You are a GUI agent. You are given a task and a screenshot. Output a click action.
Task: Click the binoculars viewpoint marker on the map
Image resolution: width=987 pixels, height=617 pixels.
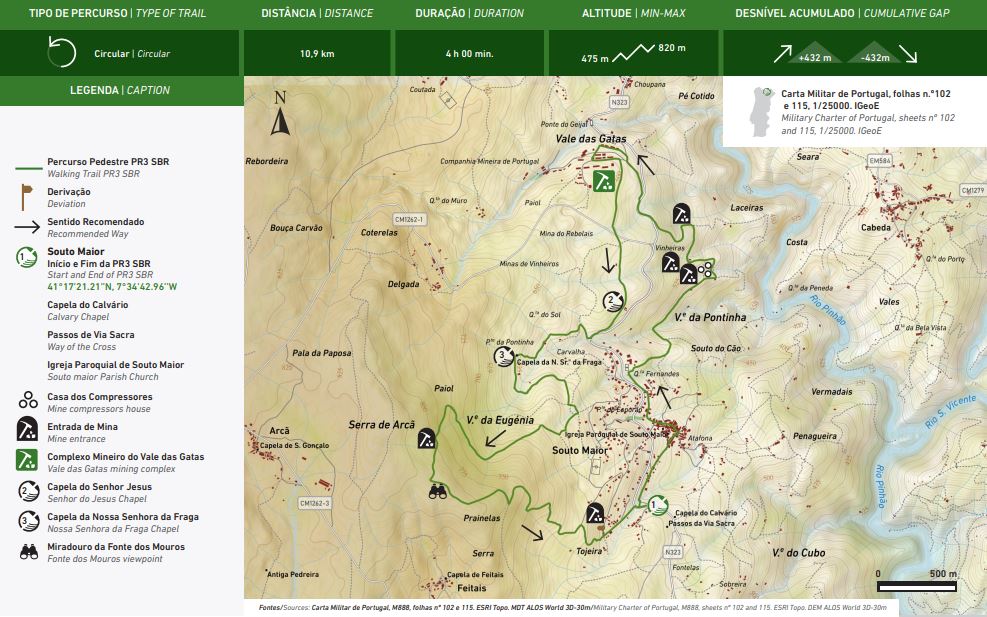tap(439, 491)
